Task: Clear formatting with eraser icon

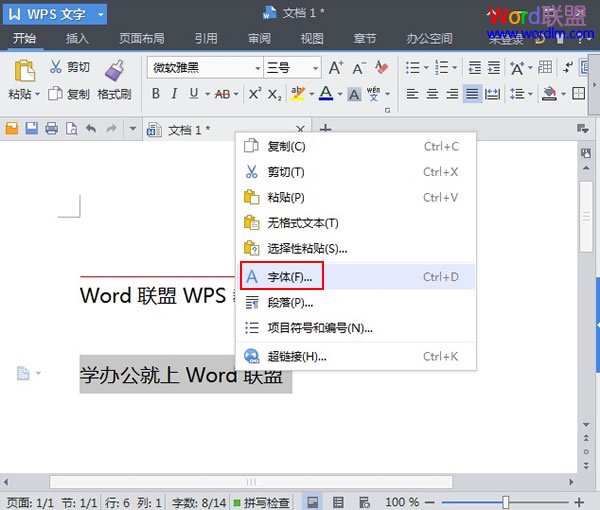Action: (382, 67)
